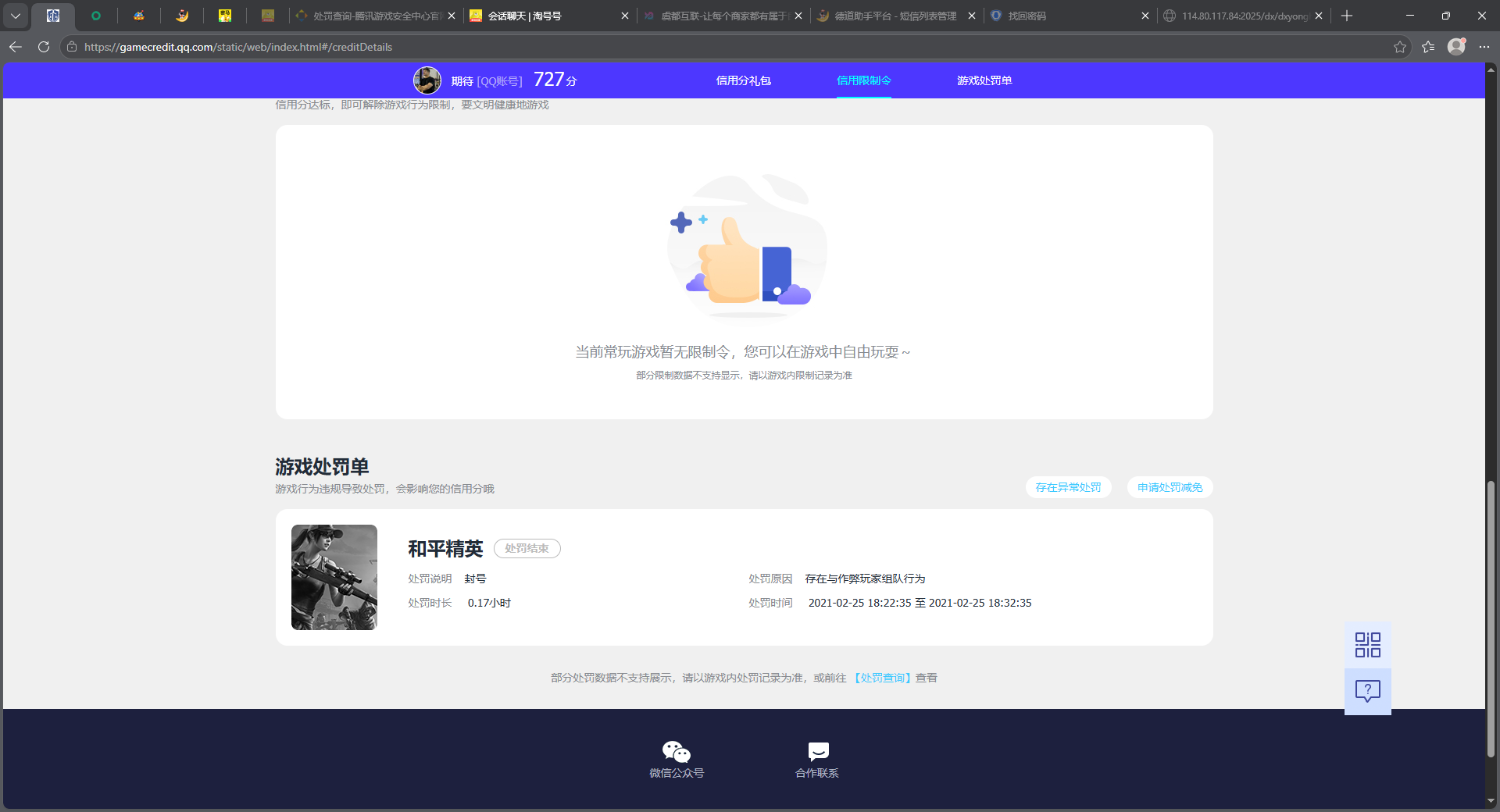Screen dimensions: 1500x812
Task: Click the scrollbar down arrow
Action: 1491,800
